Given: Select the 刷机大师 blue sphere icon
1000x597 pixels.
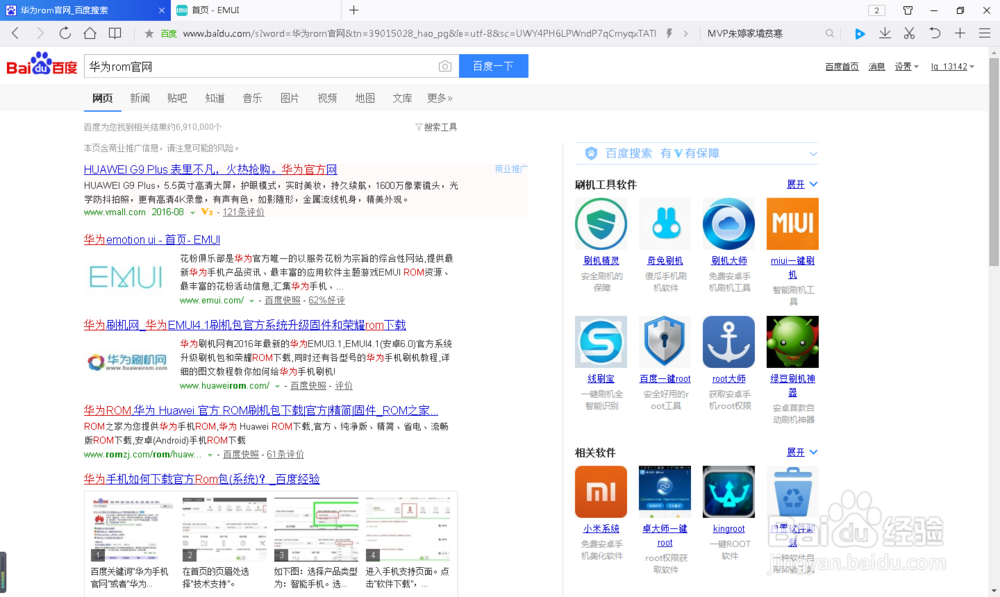Looking at the screenshot, I should click(x=728, y=223).
